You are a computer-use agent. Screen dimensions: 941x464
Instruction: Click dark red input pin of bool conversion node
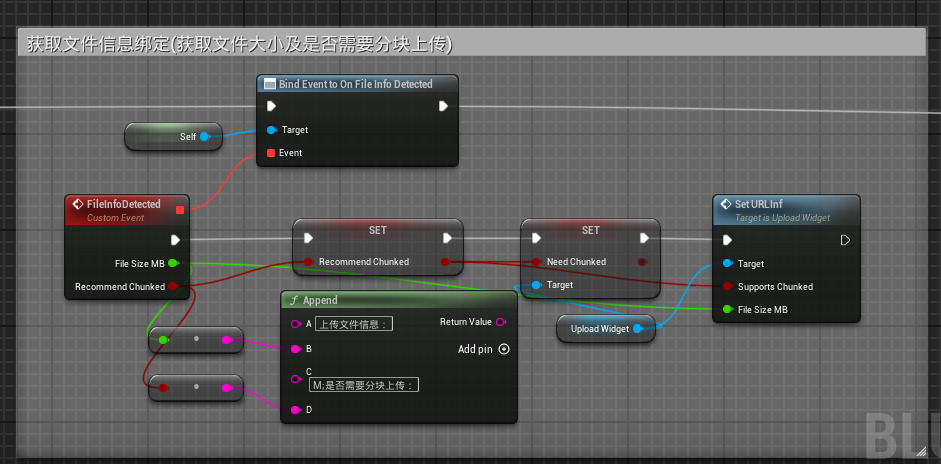click(x=163, y=388)
